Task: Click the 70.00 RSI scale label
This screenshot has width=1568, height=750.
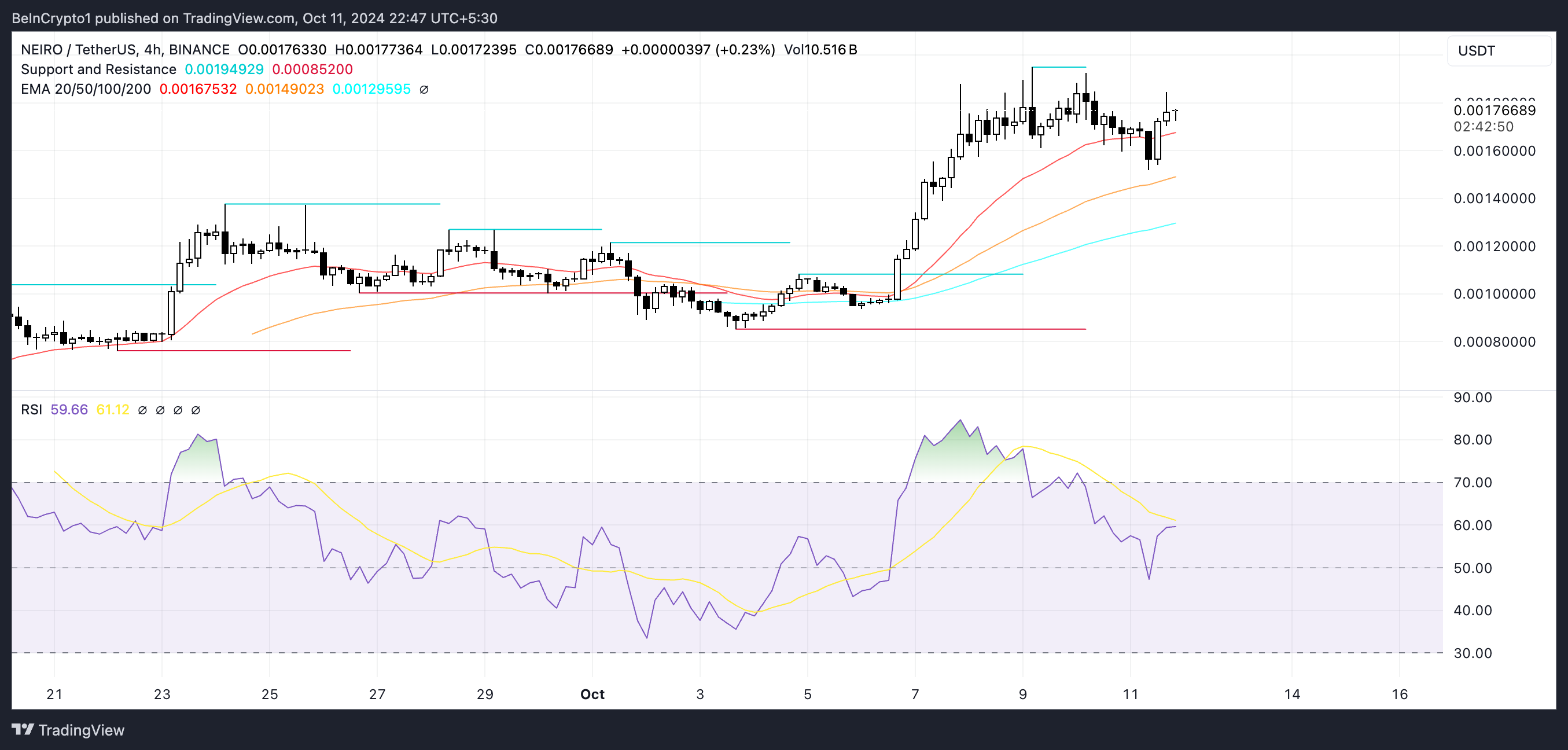Action: tap(1472, 482)
